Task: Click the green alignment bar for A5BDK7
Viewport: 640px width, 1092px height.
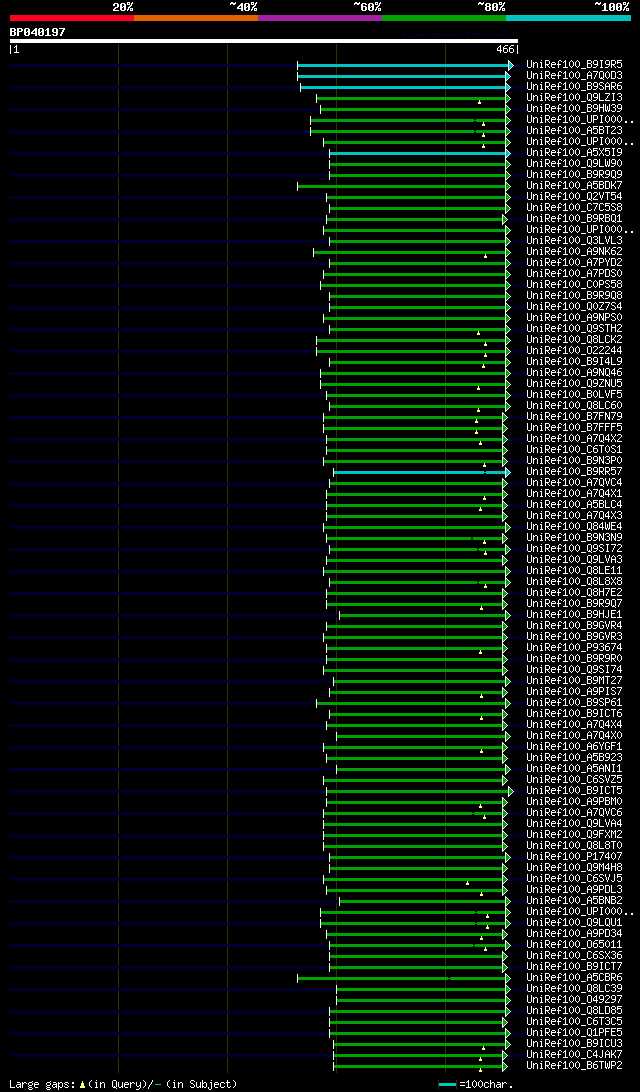Action: click(x=403, y=186)
